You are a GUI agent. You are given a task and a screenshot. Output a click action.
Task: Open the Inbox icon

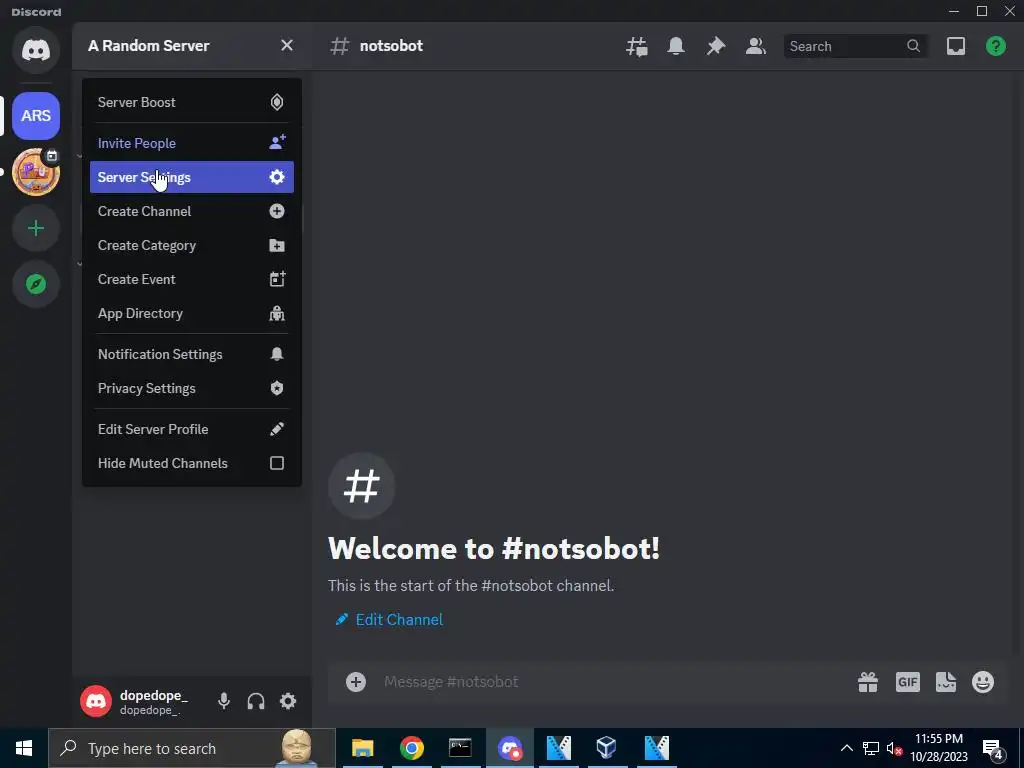coord(956,46)
